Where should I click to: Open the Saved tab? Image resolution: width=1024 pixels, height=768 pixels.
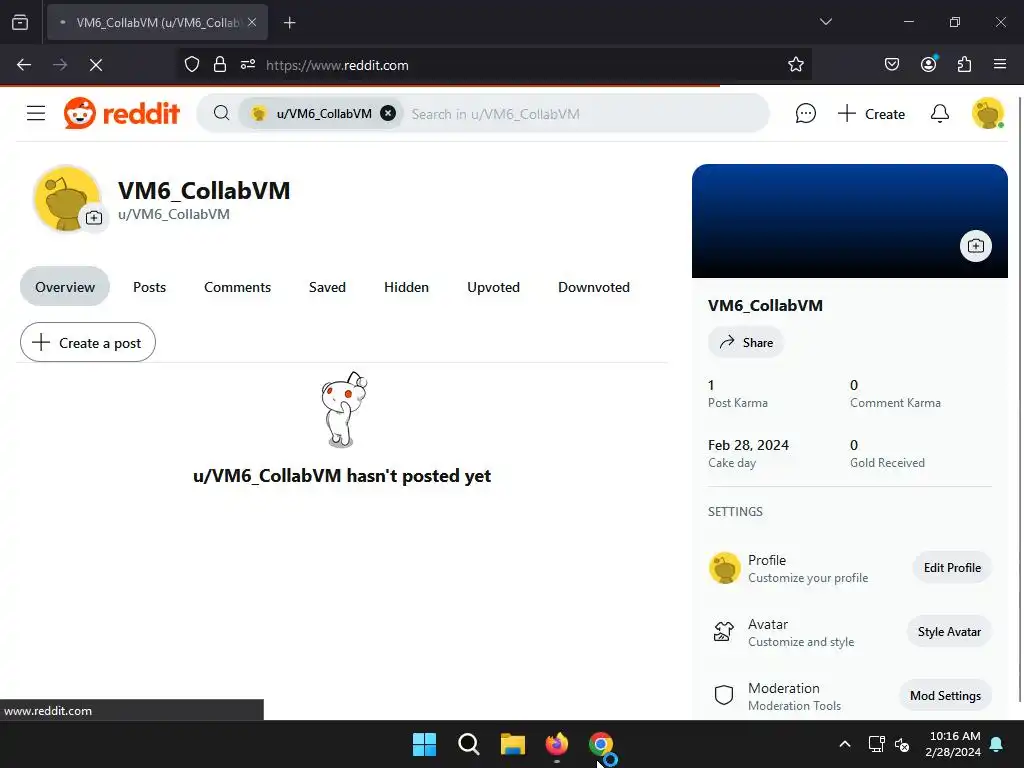(x=327, y=287)
